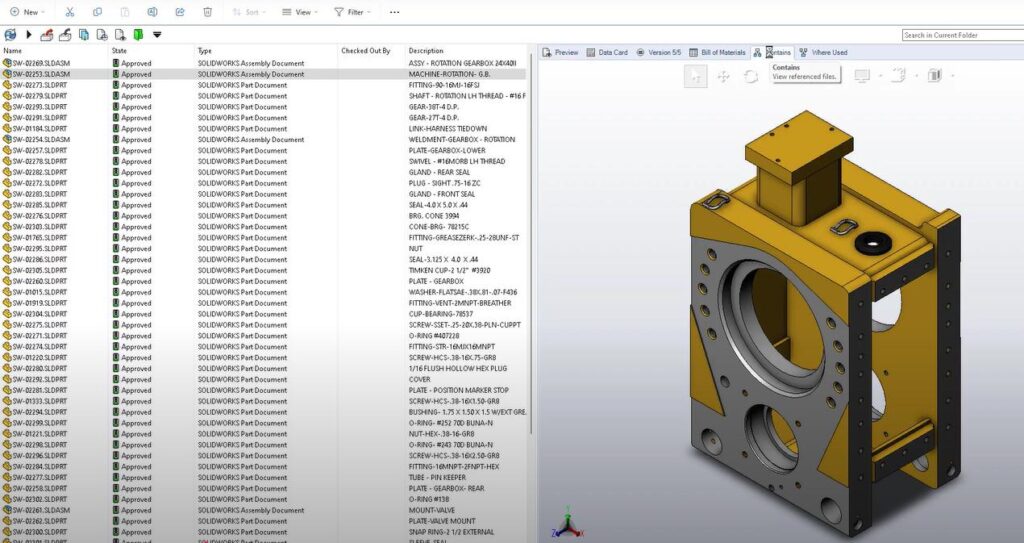The height and width of the screenshot is (543, 1024).
Task: Click the Share icon in Explorer toolbar
Action: [x=179, y=12]
